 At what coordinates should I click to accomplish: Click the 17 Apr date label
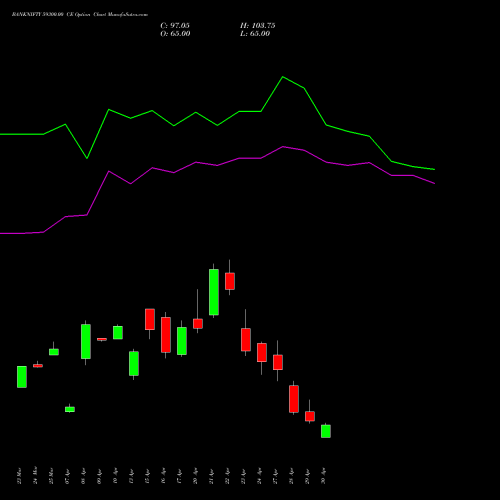179,477
